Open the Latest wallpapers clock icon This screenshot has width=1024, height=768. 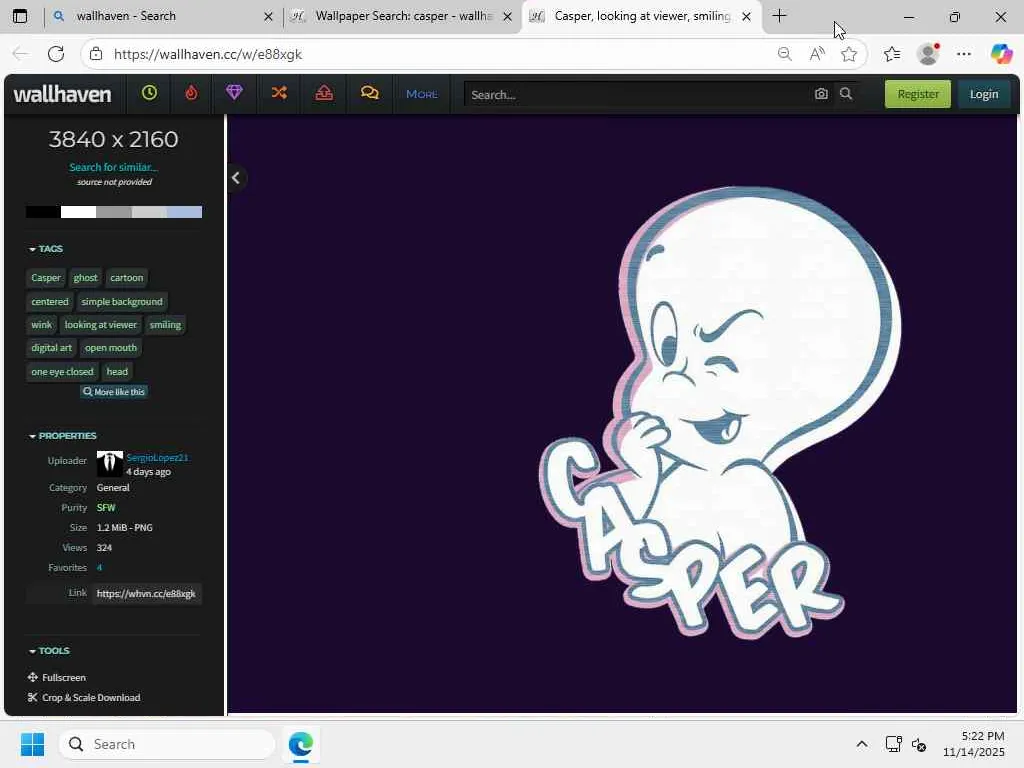pos(150,93)
